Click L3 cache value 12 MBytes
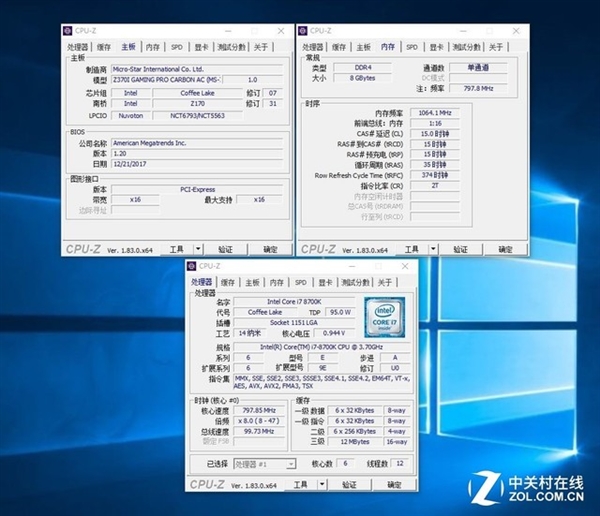The image size is (600, 516). [355, 442]
